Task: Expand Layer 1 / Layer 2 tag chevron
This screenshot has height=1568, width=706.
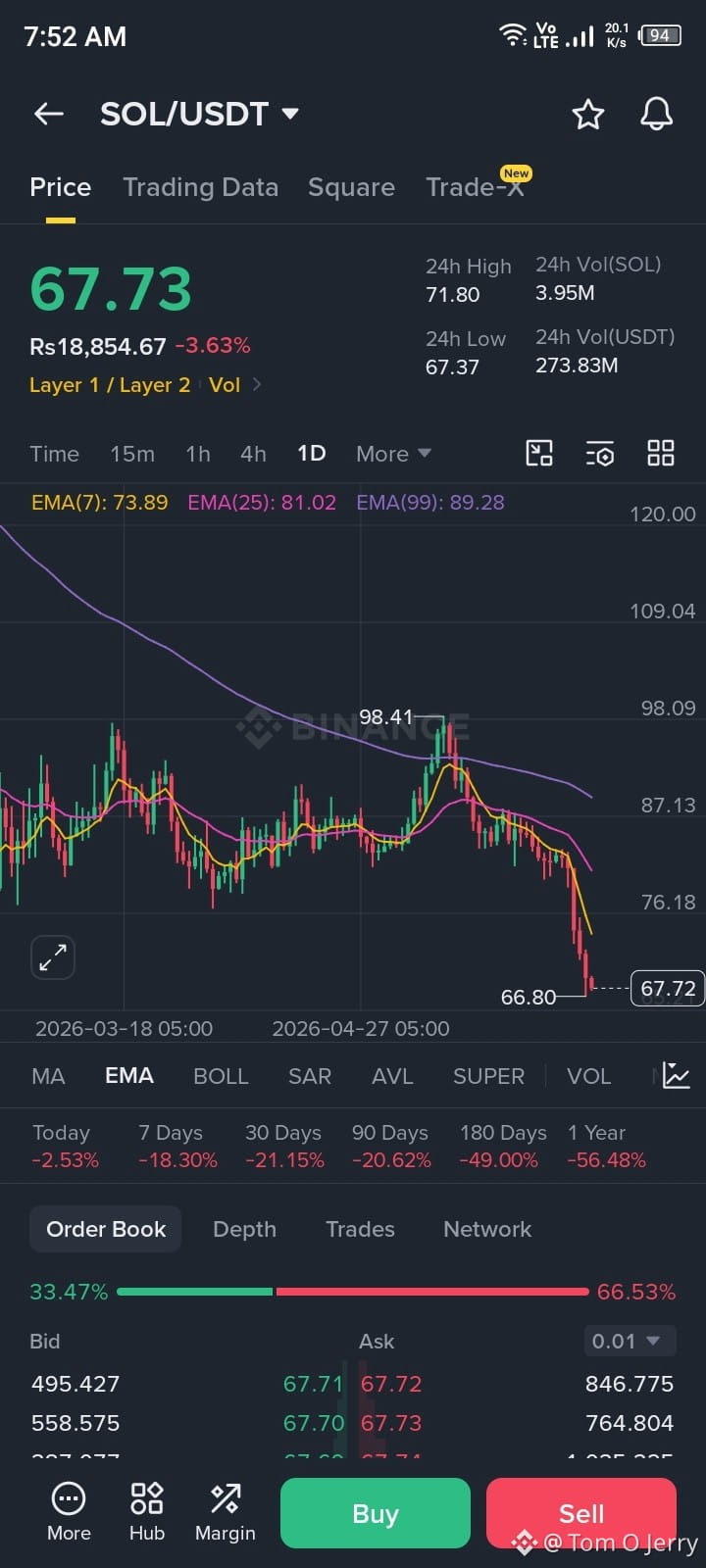Action: [x=257, y=384]
